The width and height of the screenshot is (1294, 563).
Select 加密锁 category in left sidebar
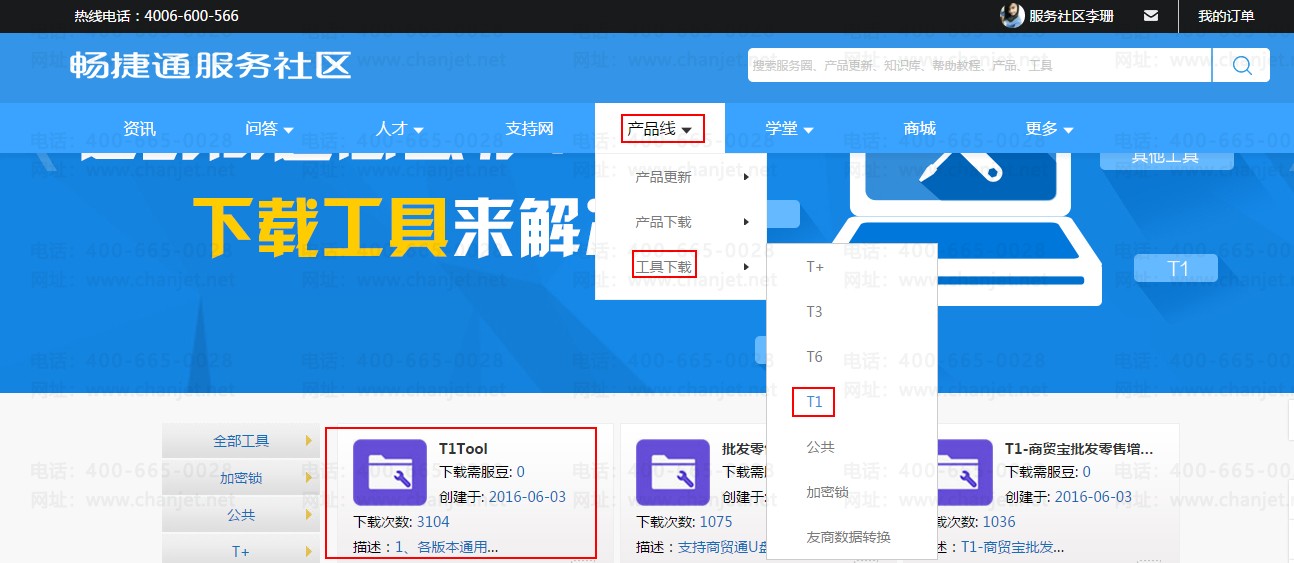point(241,478)
